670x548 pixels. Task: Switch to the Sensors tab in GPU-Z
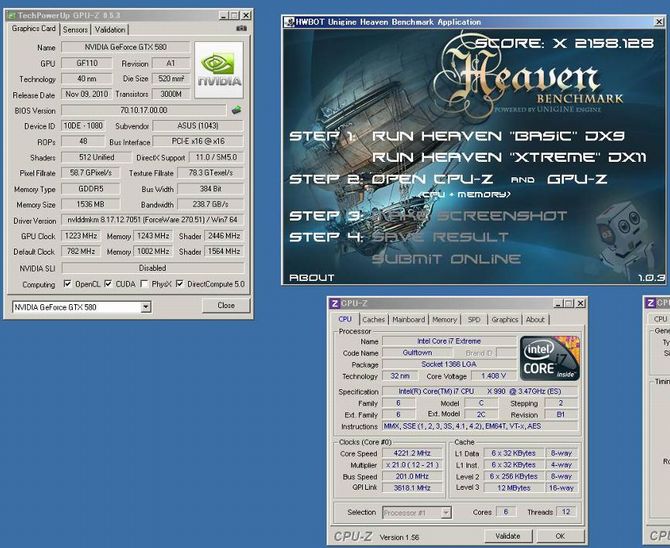pyautogui.click(x=75, y=29)
